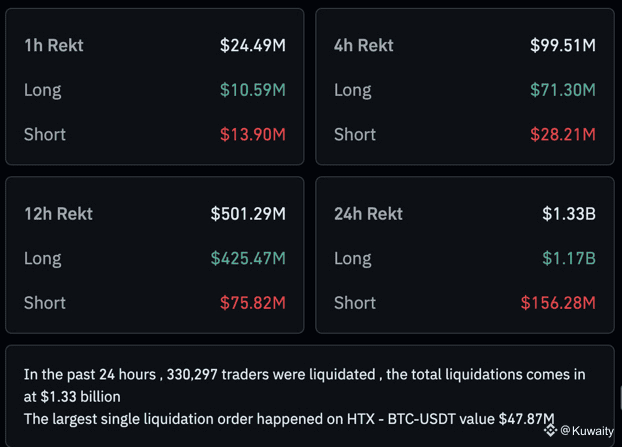Click the @Kuwaity username watermark
The height and width of the screenshot is (447, 622).
[588, 430]
